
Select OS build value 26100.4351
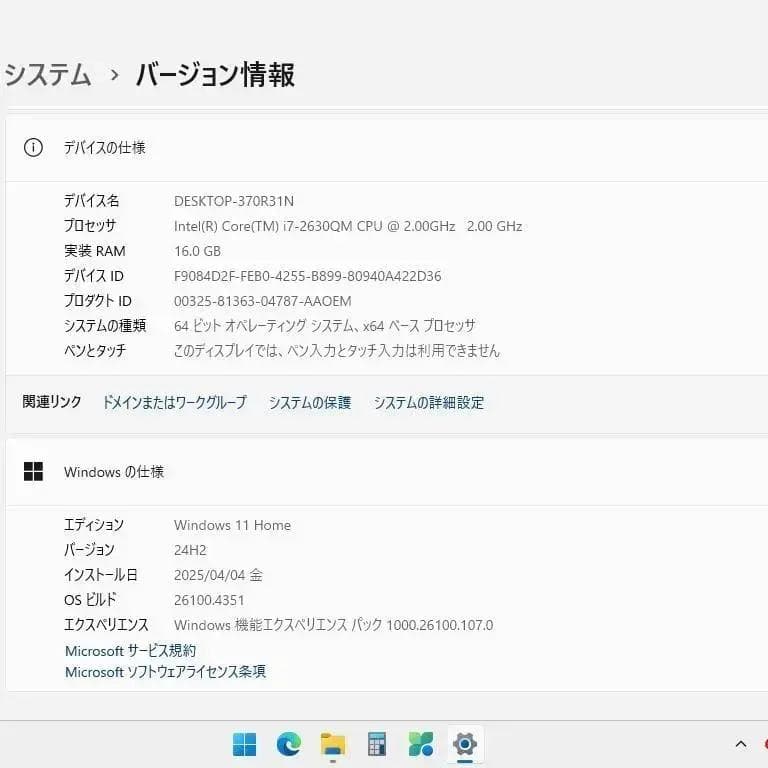pyautogui.click(x=209, y=600)
